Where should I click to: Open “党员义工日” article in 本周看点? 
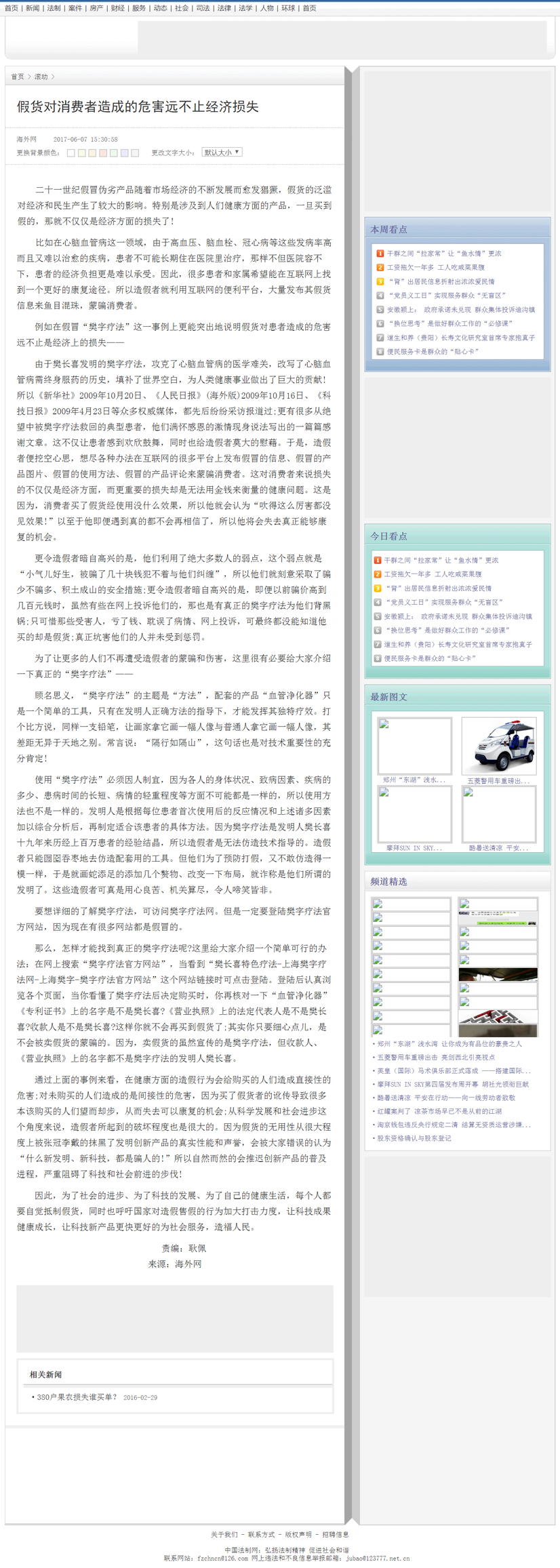pyautogui.click(x=447, y=296)
